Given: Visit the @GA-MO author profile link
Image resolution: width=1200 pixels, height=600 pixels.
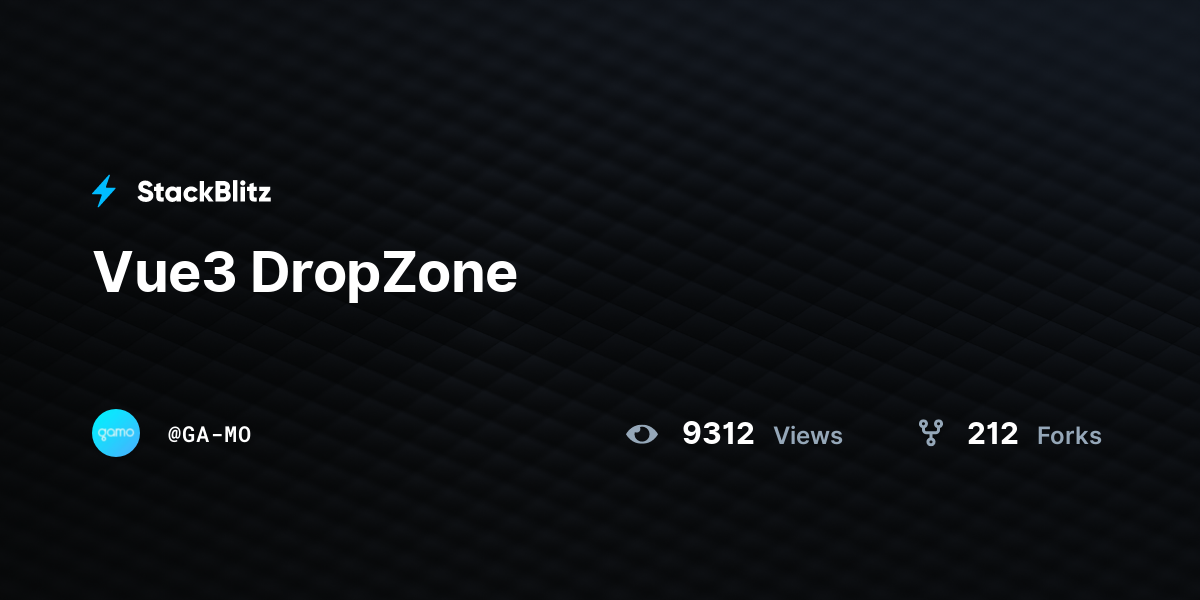Looking at the screenshot, I should tap(209, 435).
